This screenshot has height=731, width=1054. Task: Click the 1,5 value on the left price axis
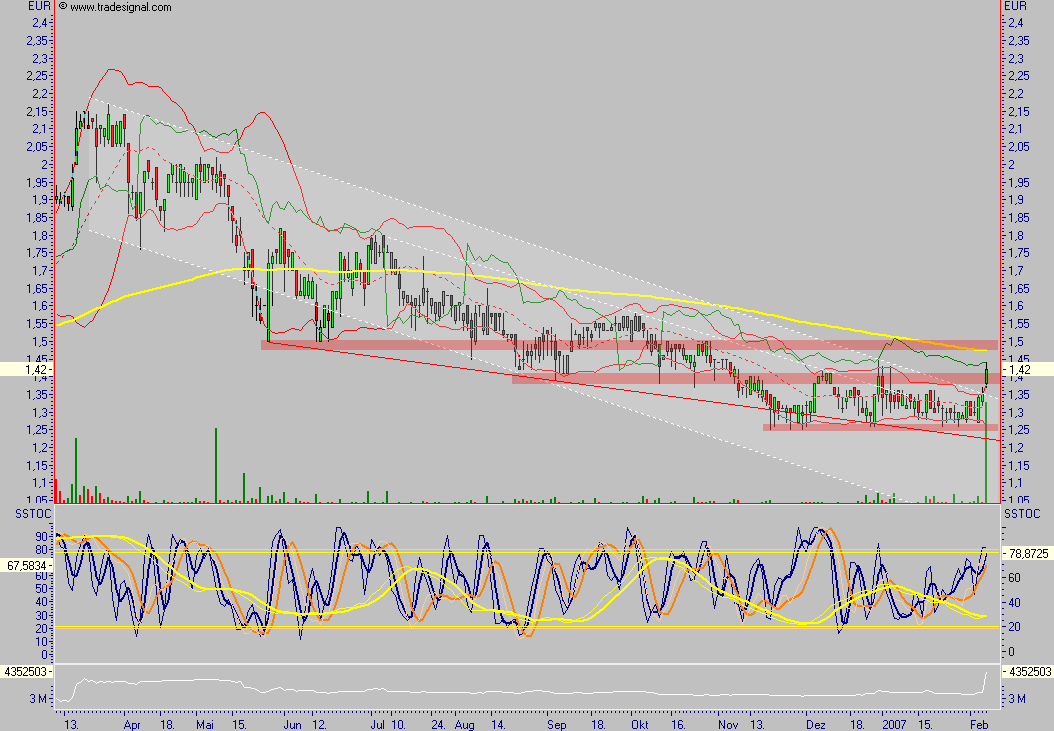pos(39,342)
